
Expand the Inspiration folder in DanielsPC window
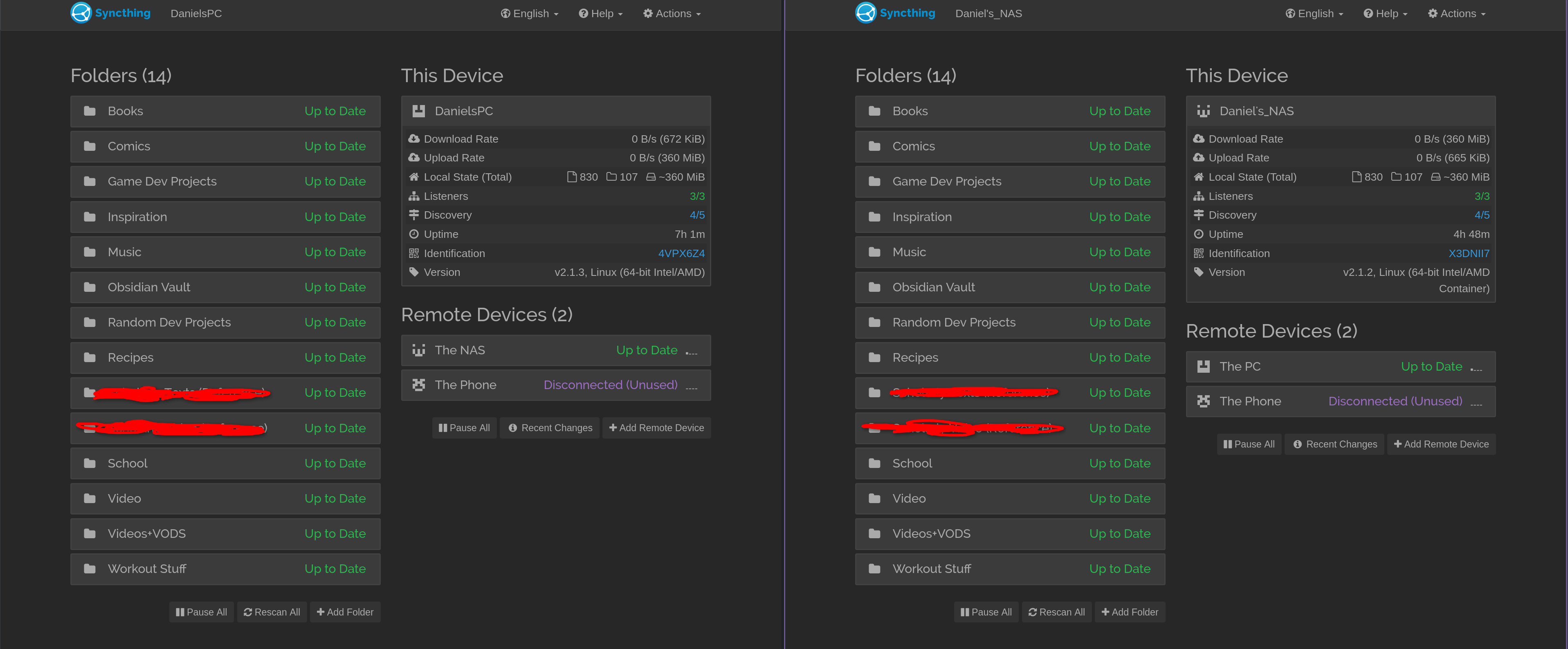[x=225, y=217]
